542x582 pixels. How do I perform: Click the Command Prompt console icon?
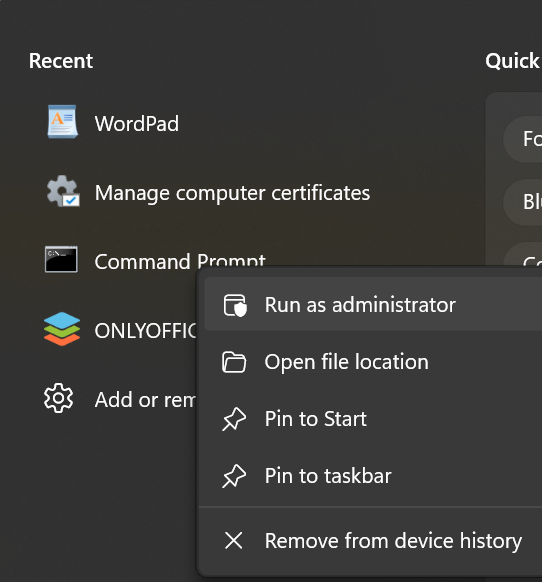[x=61, y=259]
